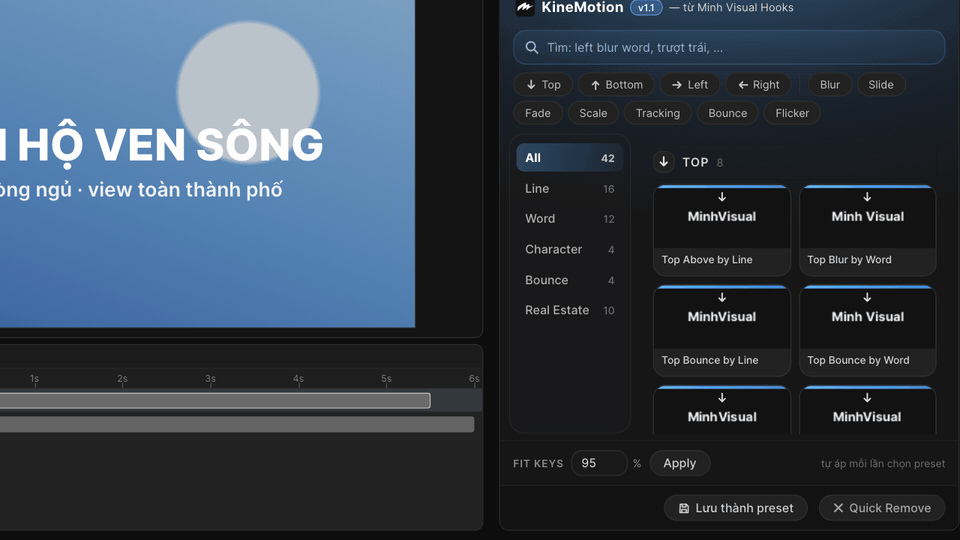The width and height of the screenshot is (960, 540).
Task: Toggle the Fade filter chip
Action: click(x=538, y=113)
